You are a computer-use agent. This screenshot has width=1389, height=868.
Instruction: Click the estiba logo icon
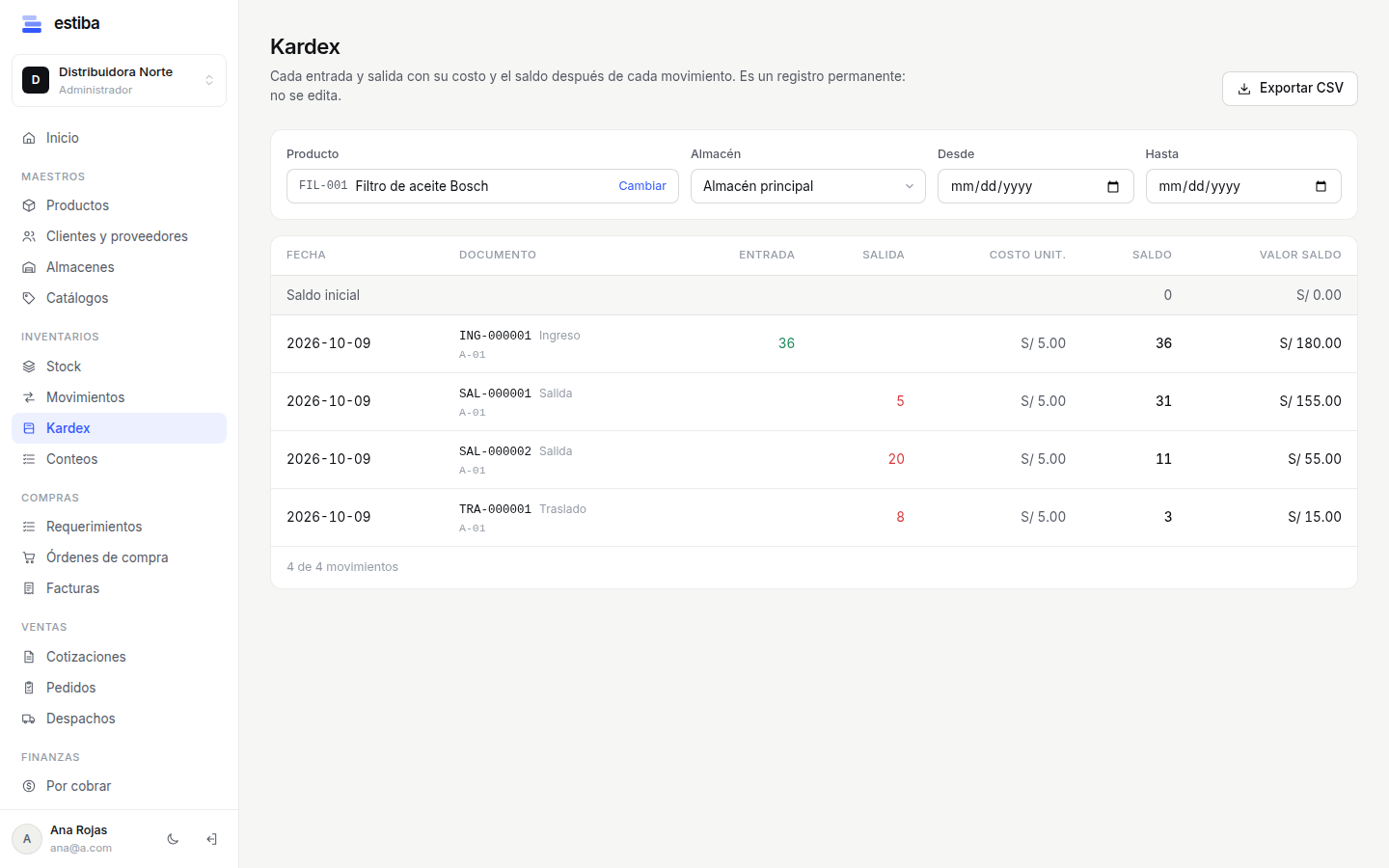pos(32,23)
